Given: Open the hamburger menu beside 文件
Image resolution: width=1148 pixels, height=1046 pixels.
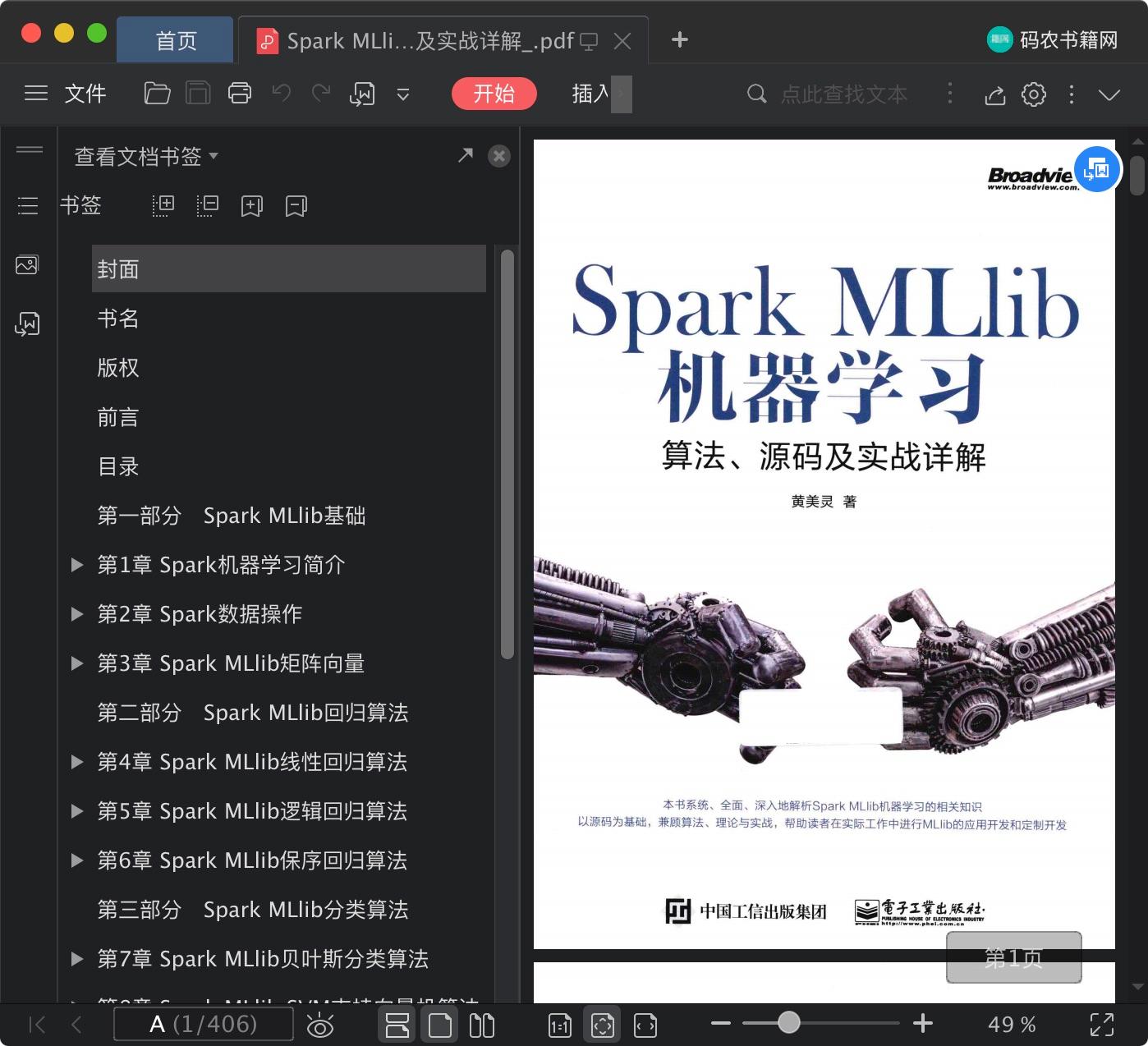Looking at the screenshot, I should point(36,94).
